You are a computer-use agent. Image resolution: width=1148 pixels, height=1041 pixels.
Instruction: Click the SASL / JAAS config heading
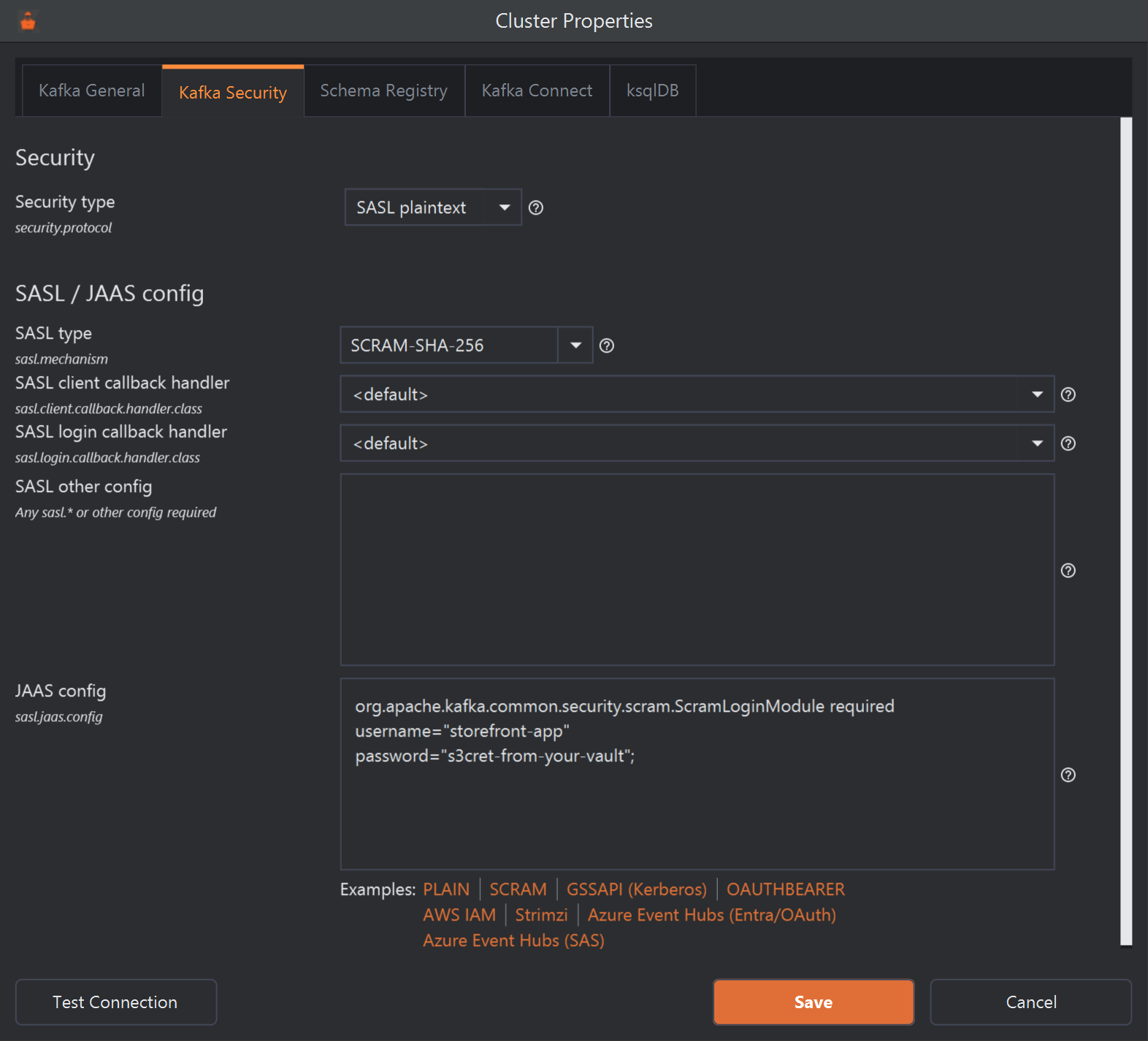(x=110, y=293)
